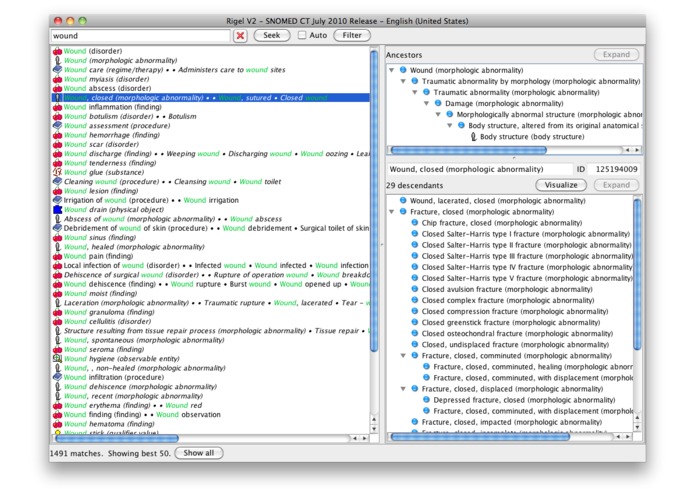695x494 pixels.
Task: Click the icon beside Wound (disorder)
Action: point(57,51)
